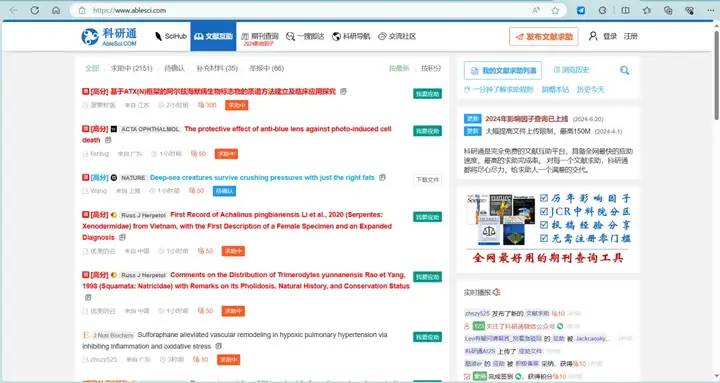This screenshot has height=383, width=720.
Task: Toggle the live broadcast sound speaker icon
Action: [x=497, y=292]
